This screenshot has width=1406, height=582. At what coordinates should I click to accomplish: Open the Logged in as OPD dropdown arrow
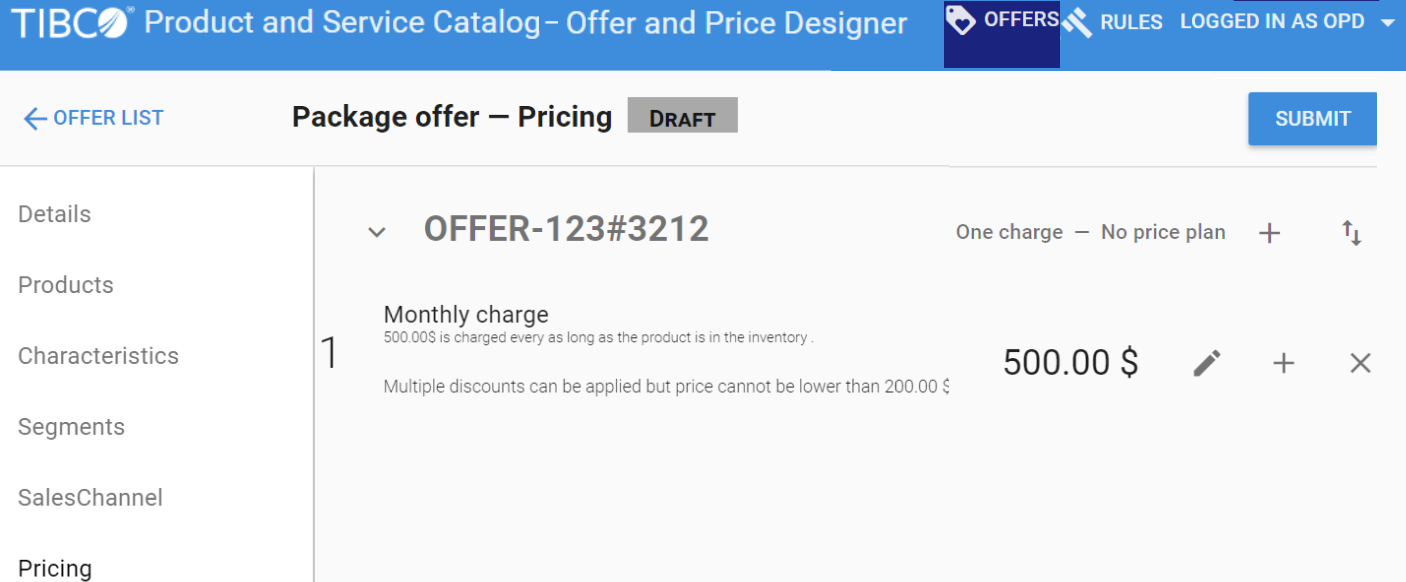[1387, 22]
